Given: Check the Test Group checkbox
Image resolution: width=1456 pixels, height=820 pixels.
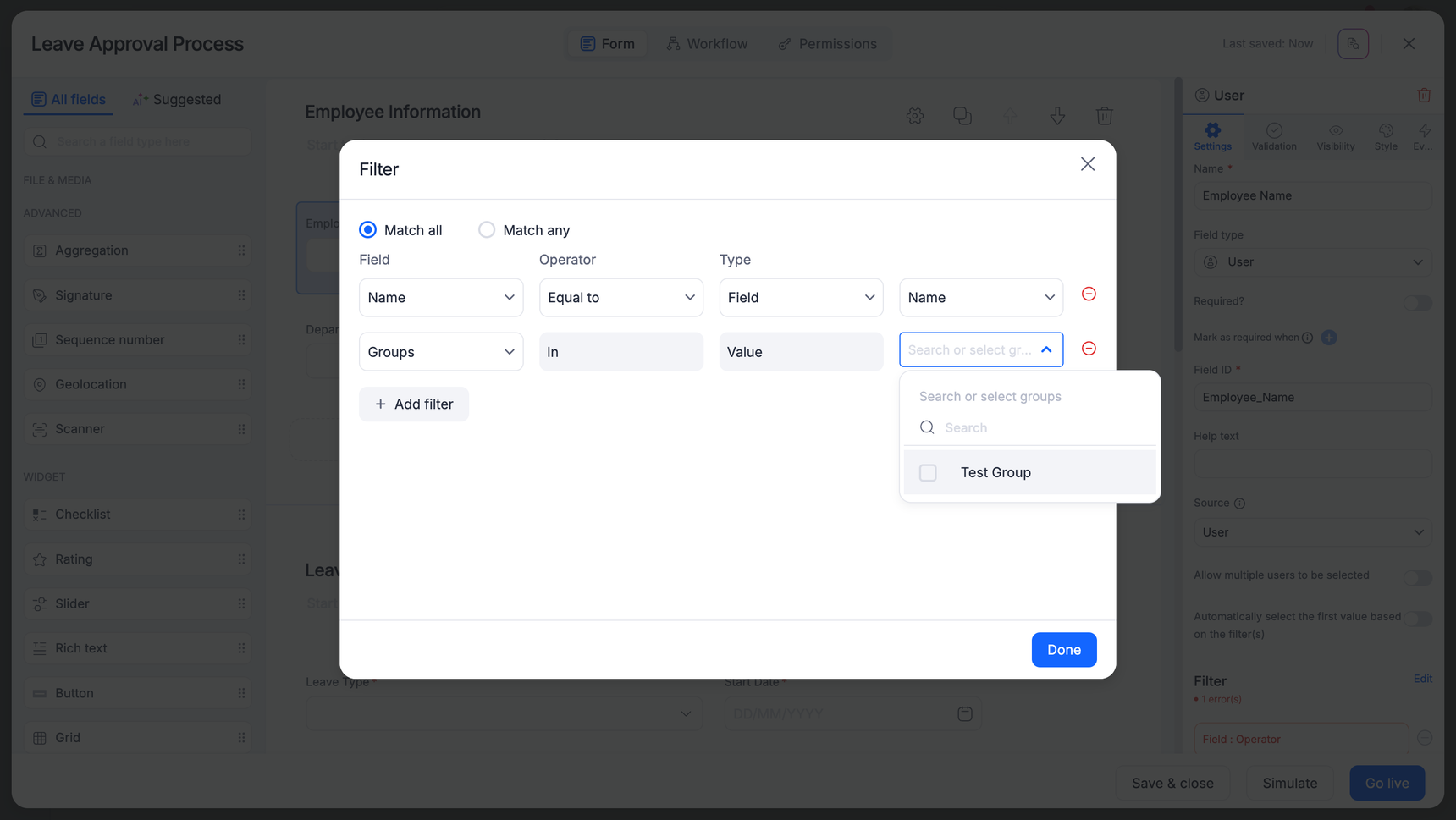Looking at the screenshot, I should (928, 472).
